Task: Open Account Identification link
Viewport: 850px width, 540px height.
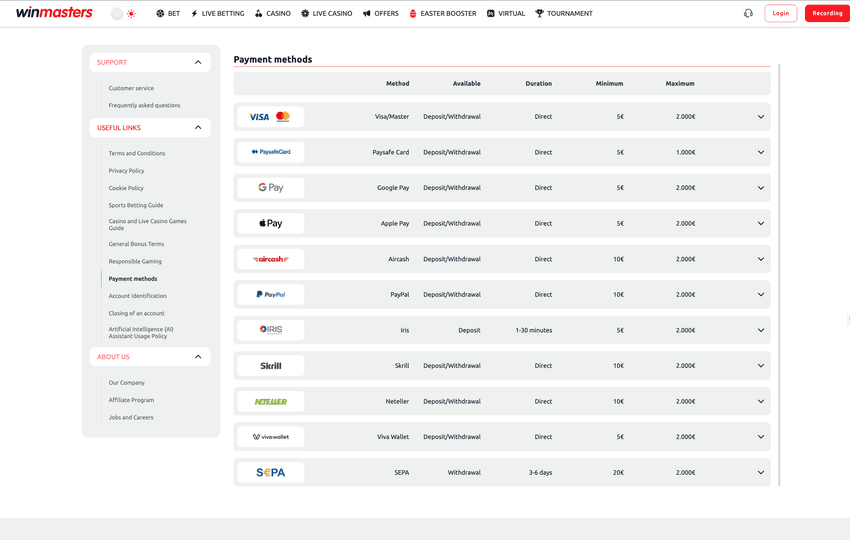Action: point(137,296)
